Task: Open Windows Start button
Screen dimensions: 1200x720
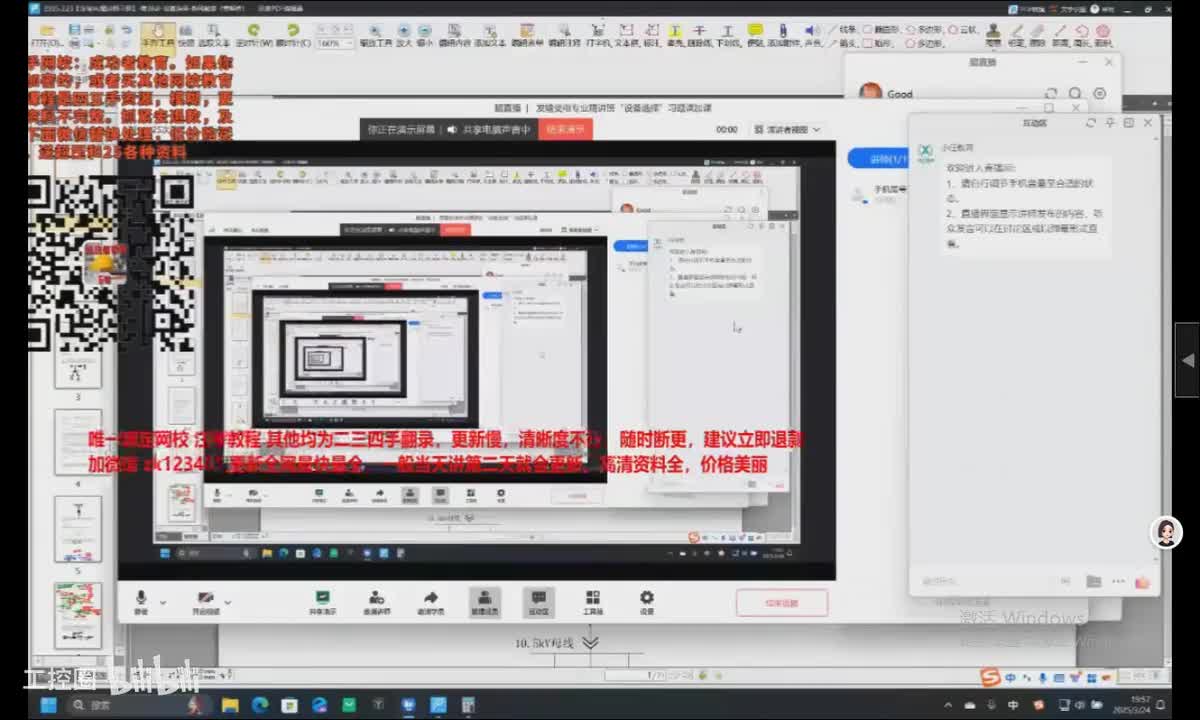Action: pyautogui.click(x=47, y=705)
